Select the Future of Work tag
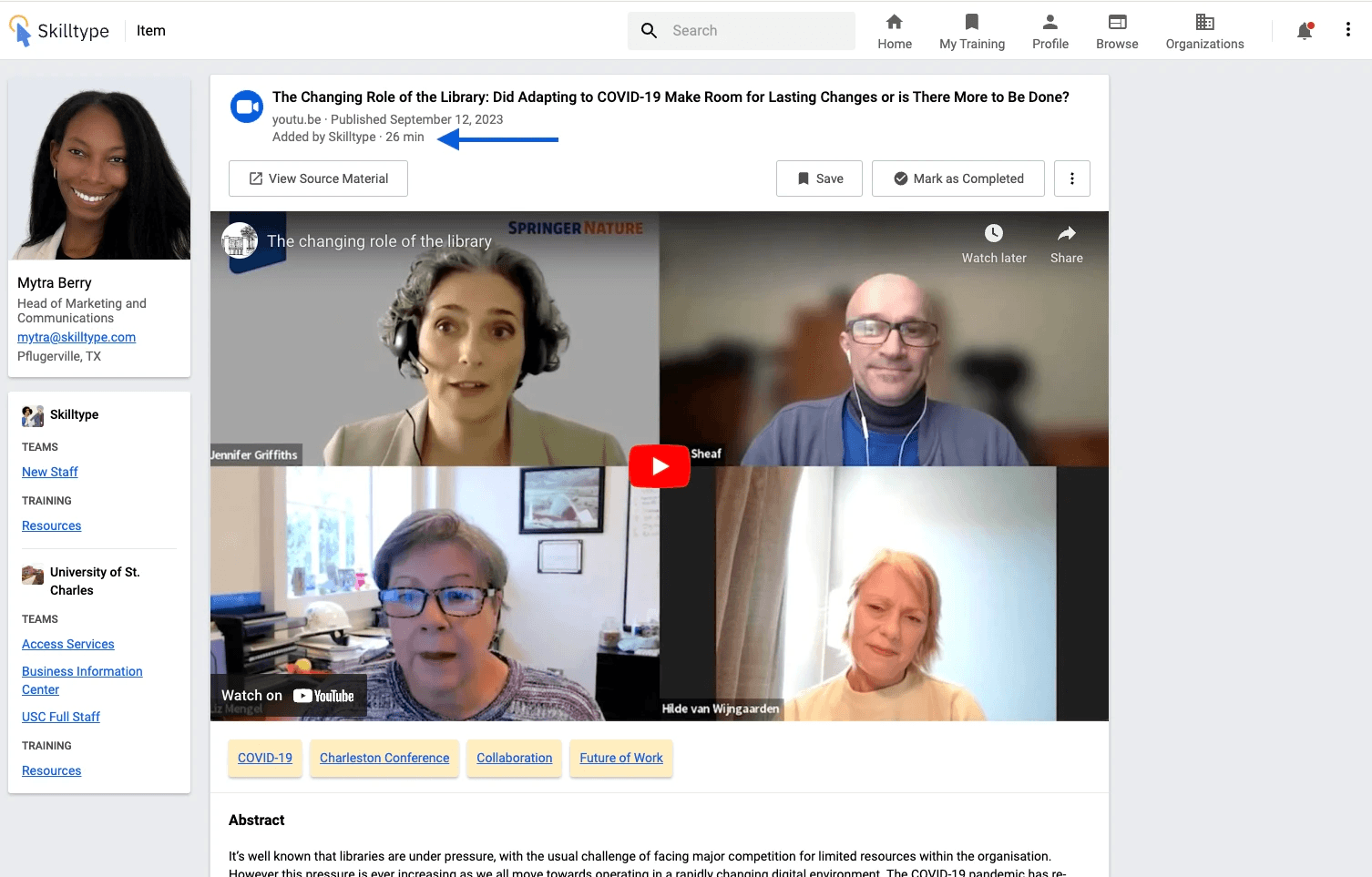The width and height of the screenshot is (1372, 877). click(x=621, y=759)
